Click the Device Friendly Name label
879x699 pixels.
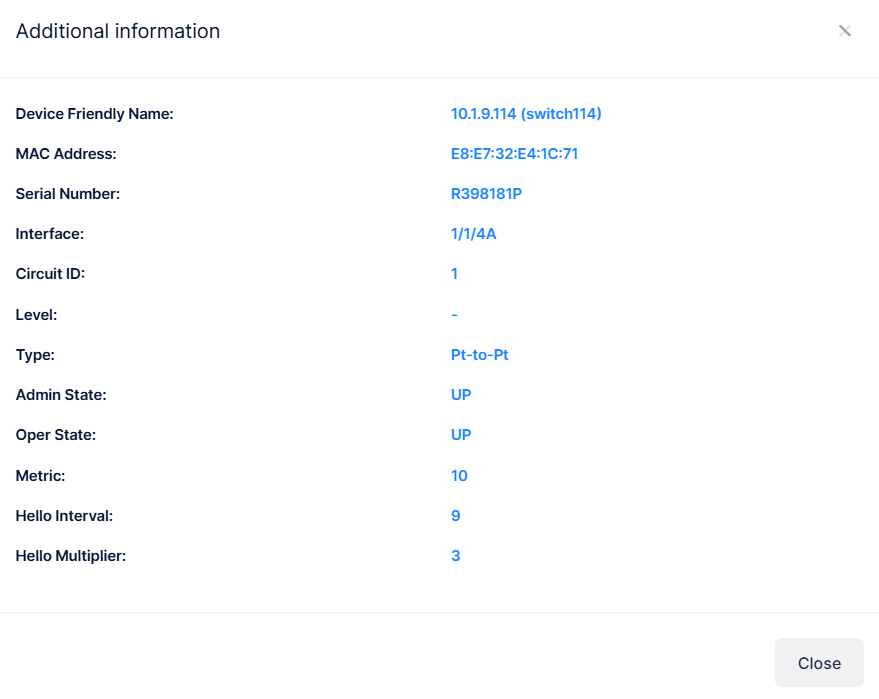[94, 113]
